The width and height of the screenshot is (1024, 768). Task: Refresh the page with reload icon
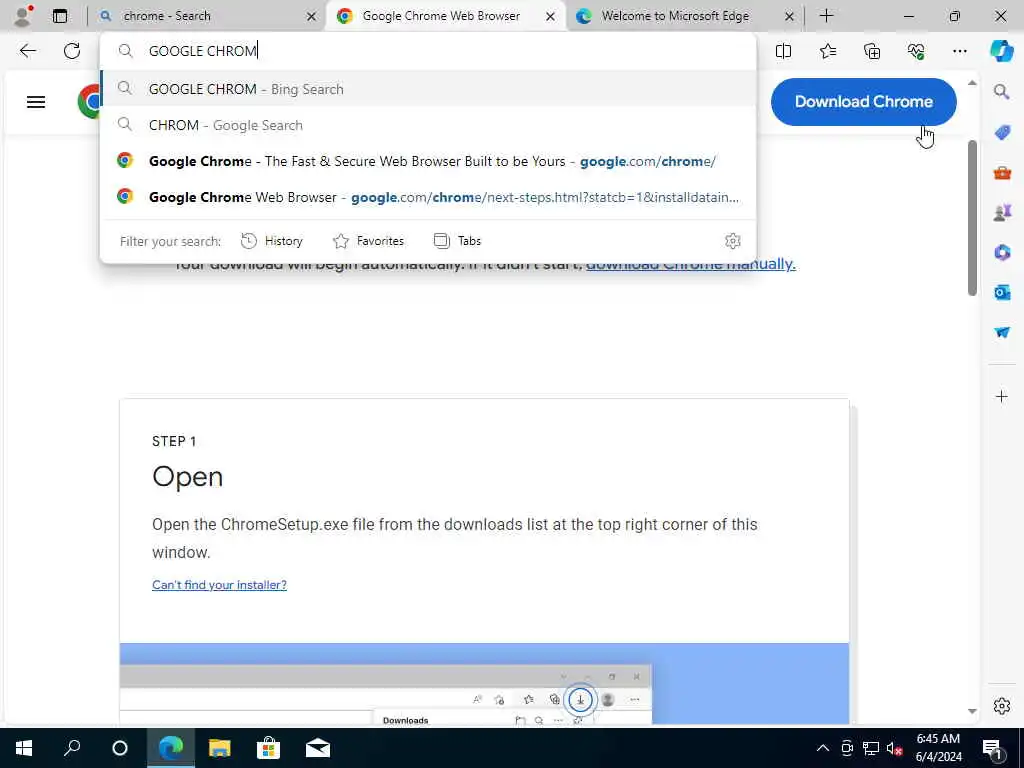[x=72, y=51]
